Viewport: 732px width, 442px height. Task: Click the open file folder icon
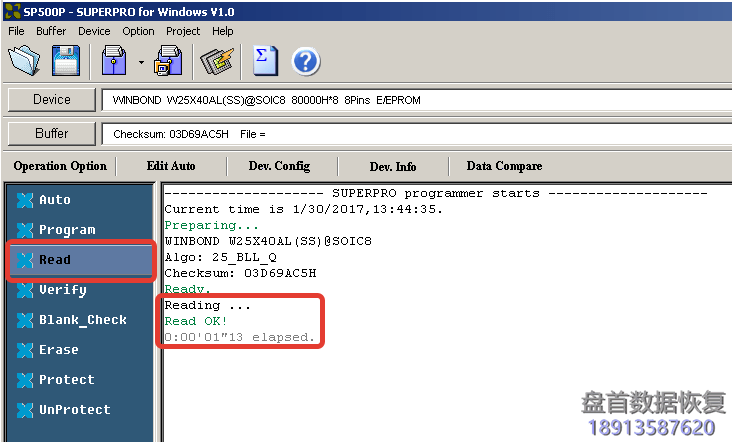point(24,61)
